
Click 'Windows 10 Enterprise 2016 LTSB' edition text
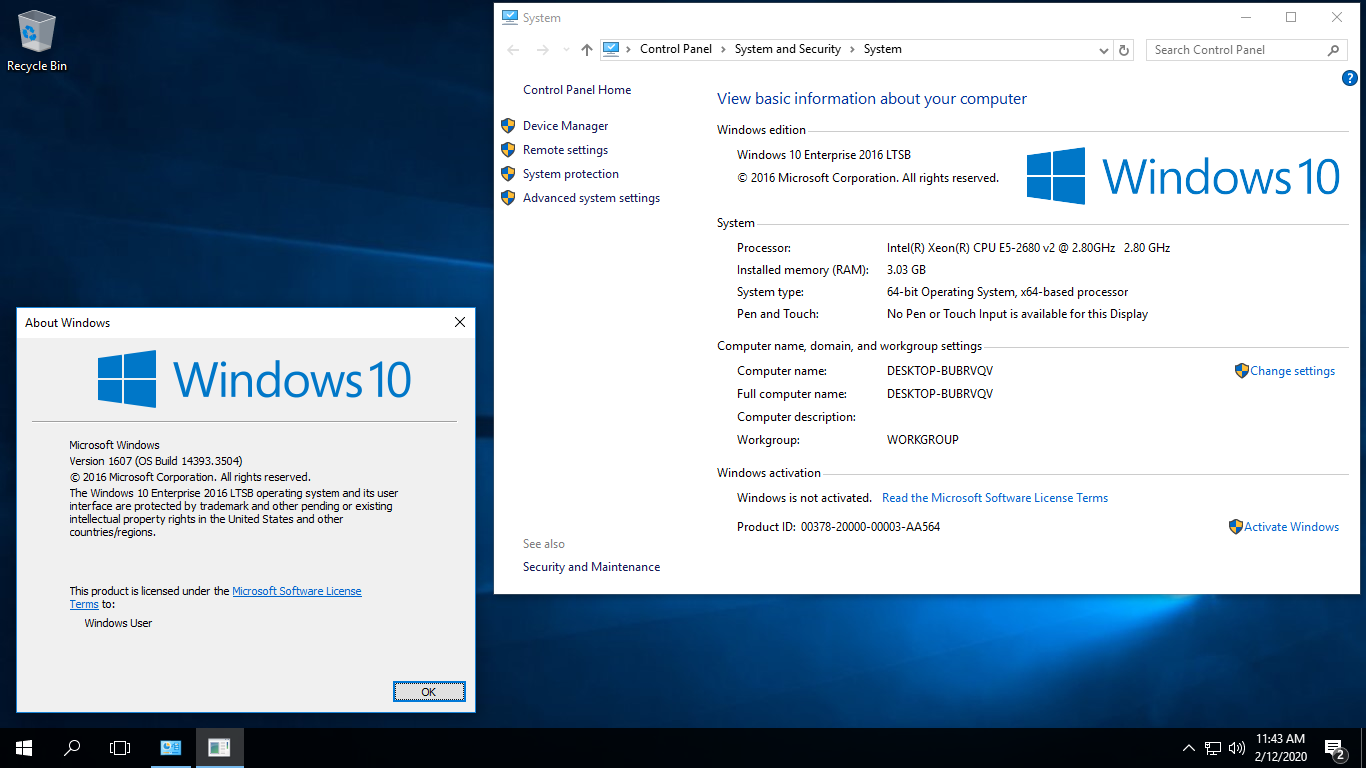[824, 155]
